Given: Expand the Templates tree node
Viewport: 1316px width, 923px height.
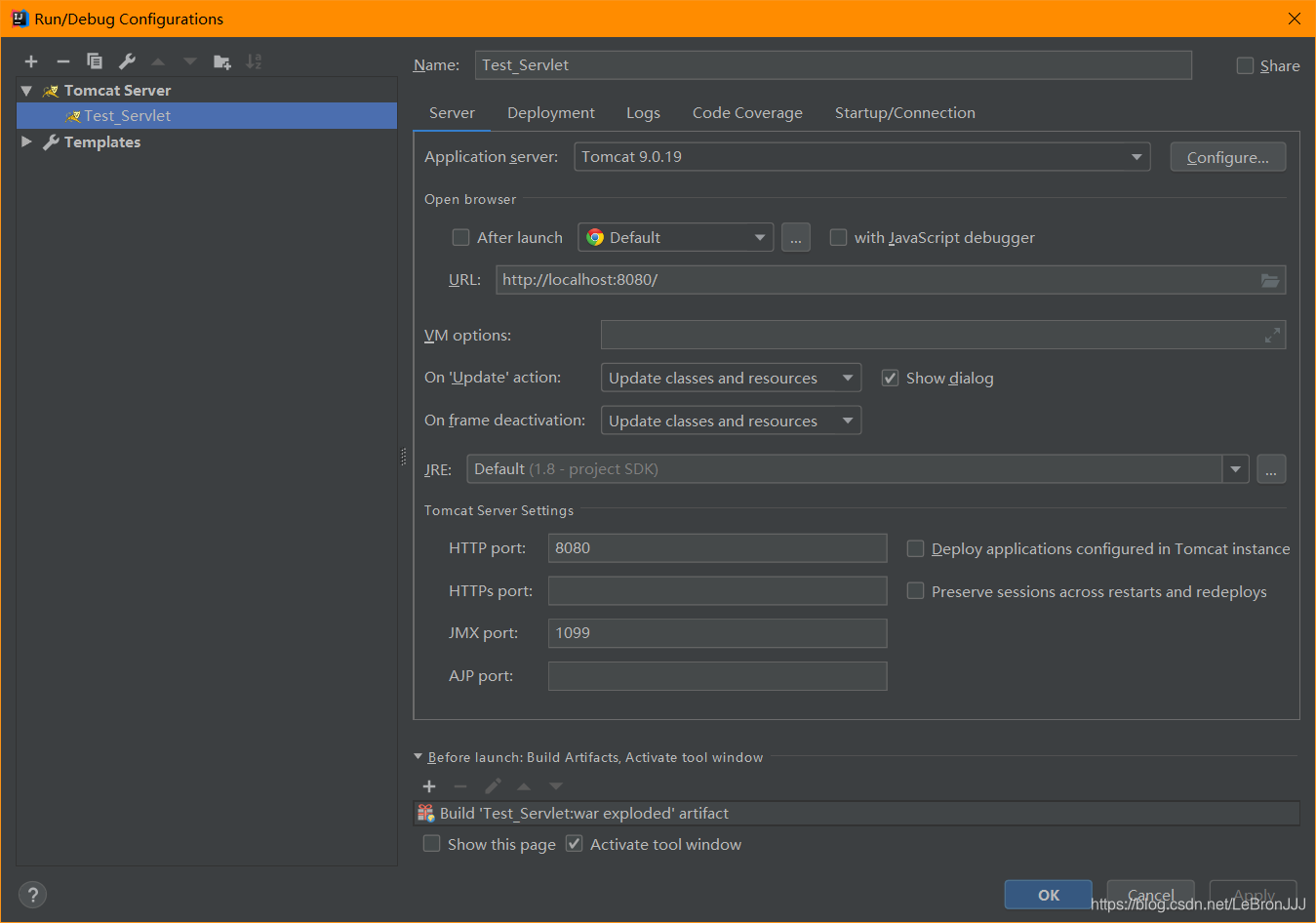Looking at the screenshot, I should (26, 142).
